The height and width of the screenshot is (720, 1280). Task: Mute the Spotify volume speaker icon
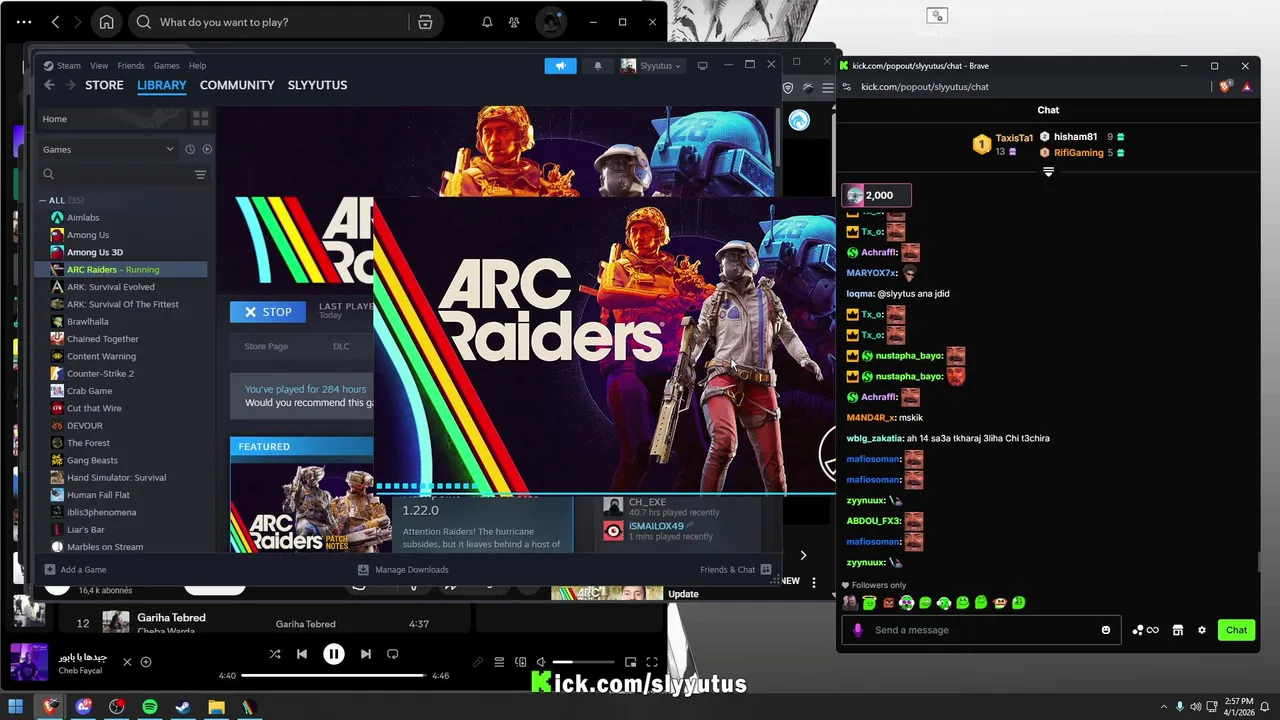point(541,662)
